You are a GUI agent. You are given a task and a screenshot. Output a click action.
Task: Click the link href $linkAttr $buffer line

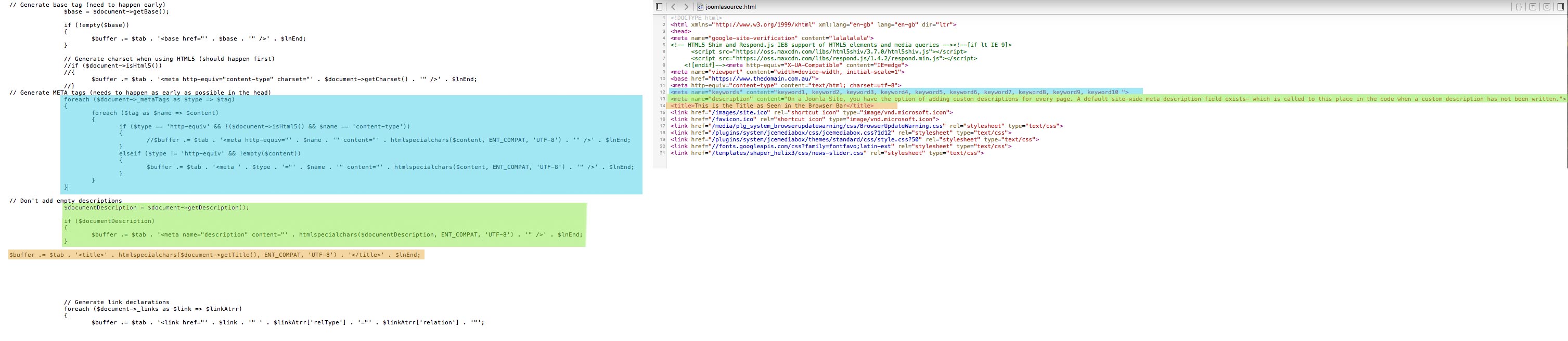point(288,322)
